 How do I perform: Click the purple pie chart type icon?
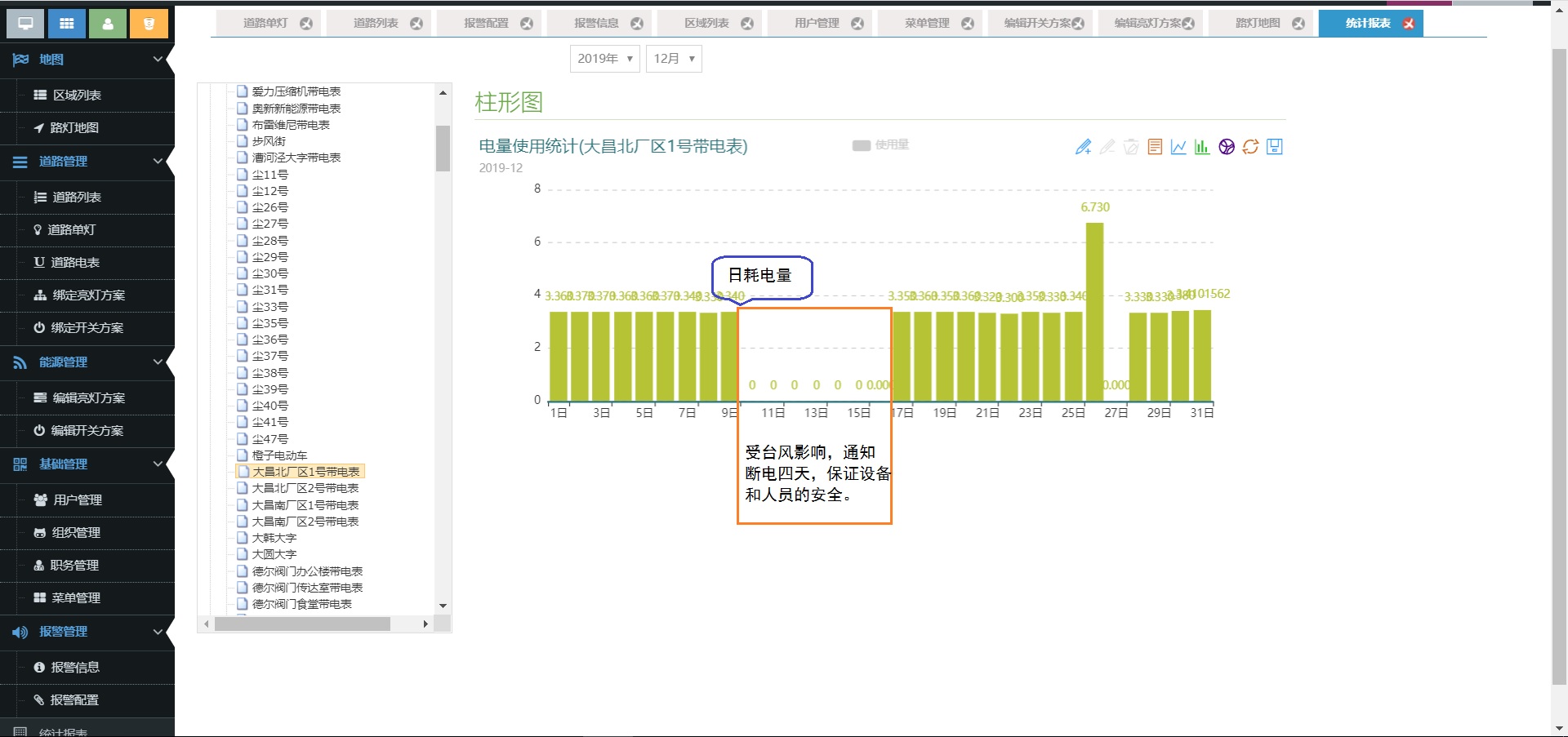(1227, 147)
